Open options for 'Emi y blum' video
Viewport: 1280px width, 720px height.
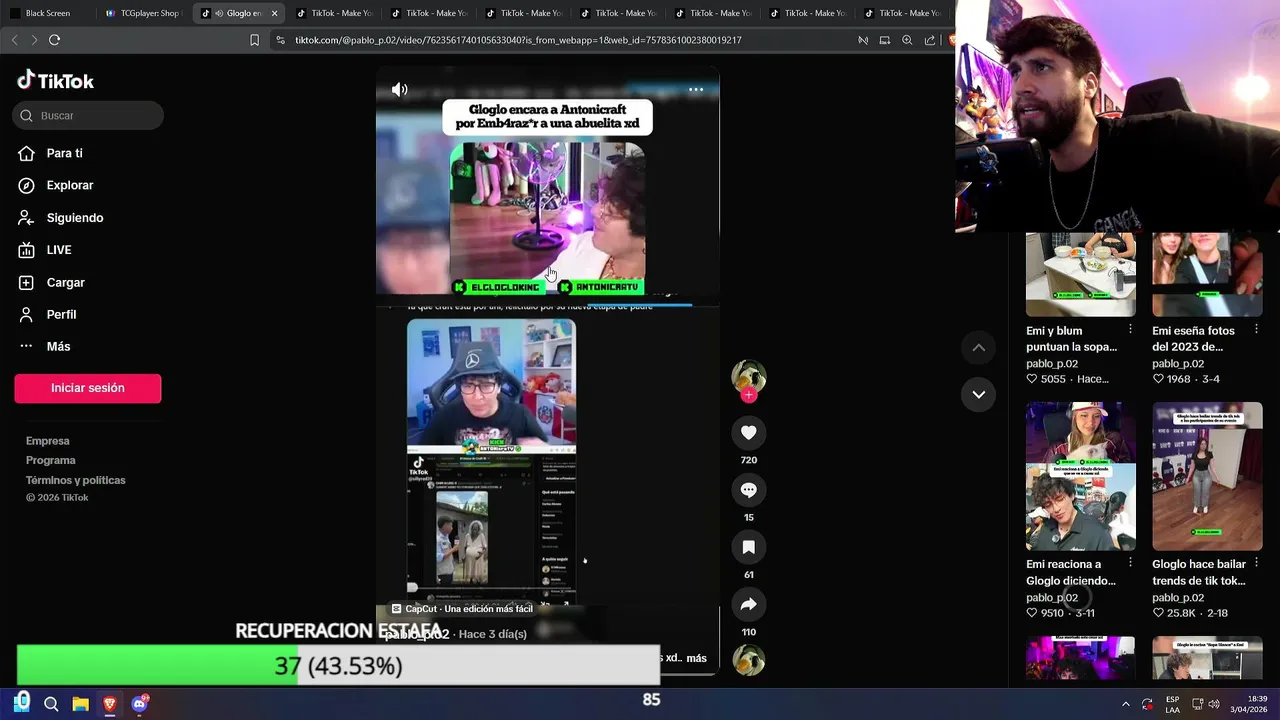[x=1131, y=330]
